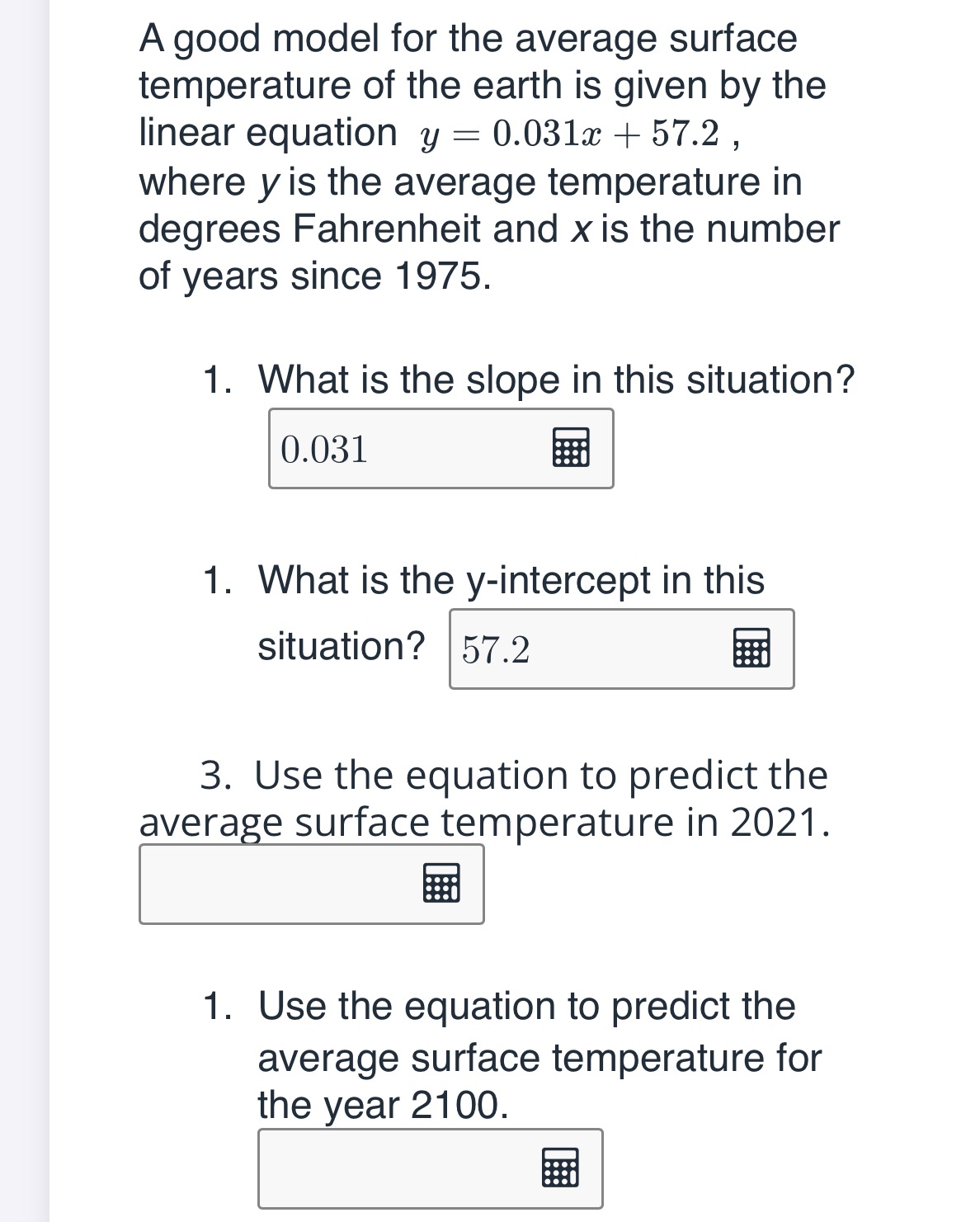Click the text "What is the y-intercept in this"
980x1222 pixels.
[511, 580]
